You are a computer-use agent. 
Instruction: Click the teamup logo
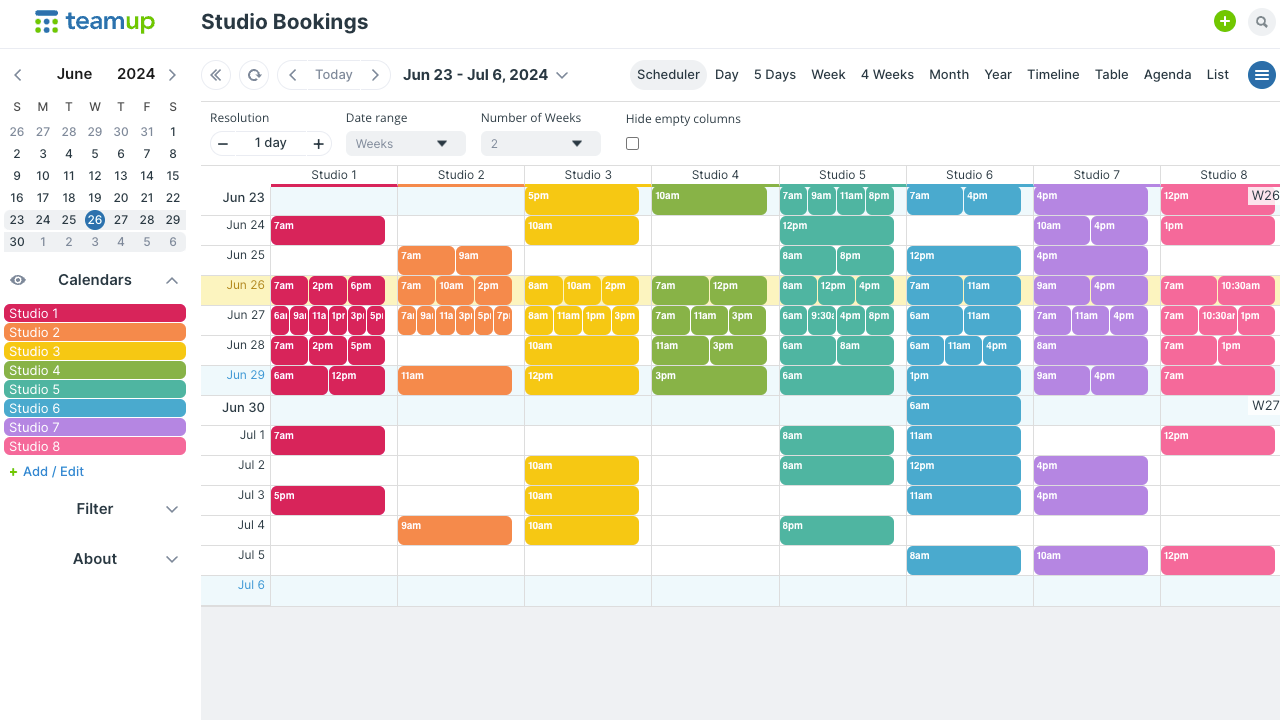(x=94, y=21)
